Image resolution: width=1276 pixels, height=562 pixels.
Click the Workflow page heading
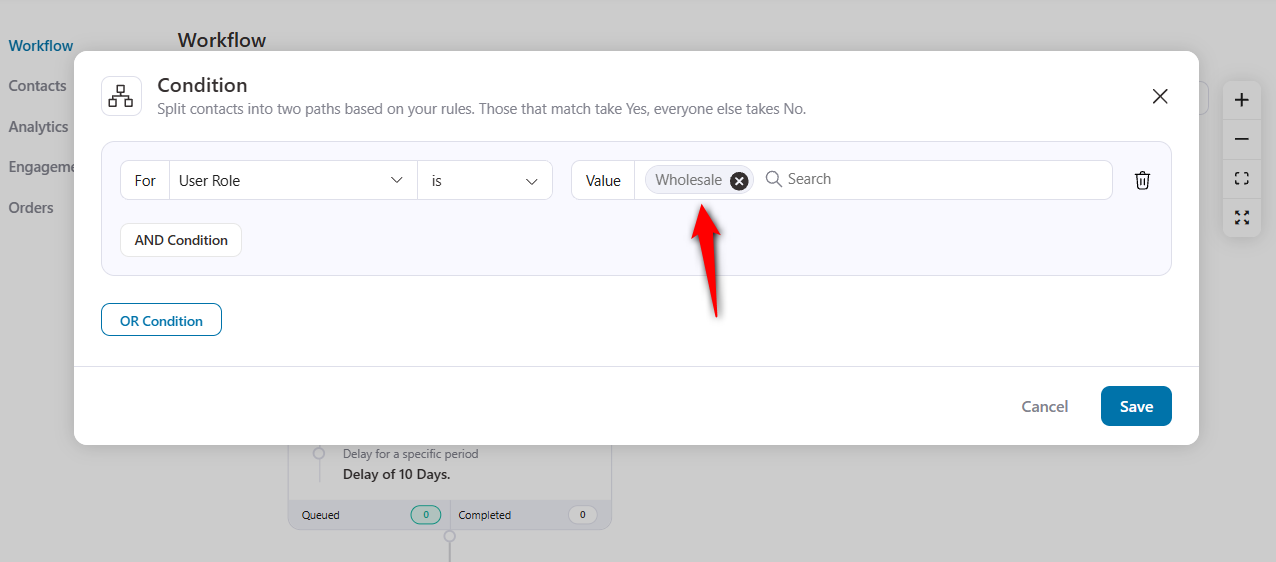click(x=222, y=40)
